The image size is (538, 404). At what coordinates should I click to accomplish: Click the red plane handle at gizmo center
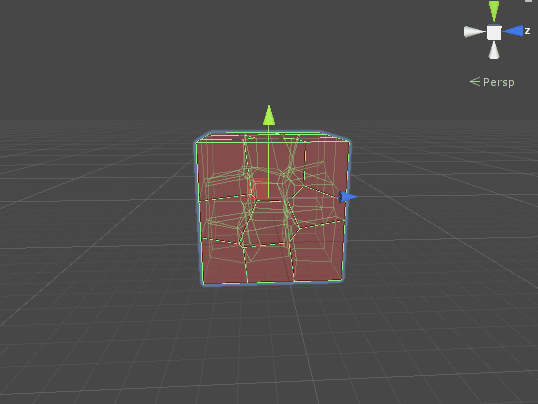pos(260,188)
